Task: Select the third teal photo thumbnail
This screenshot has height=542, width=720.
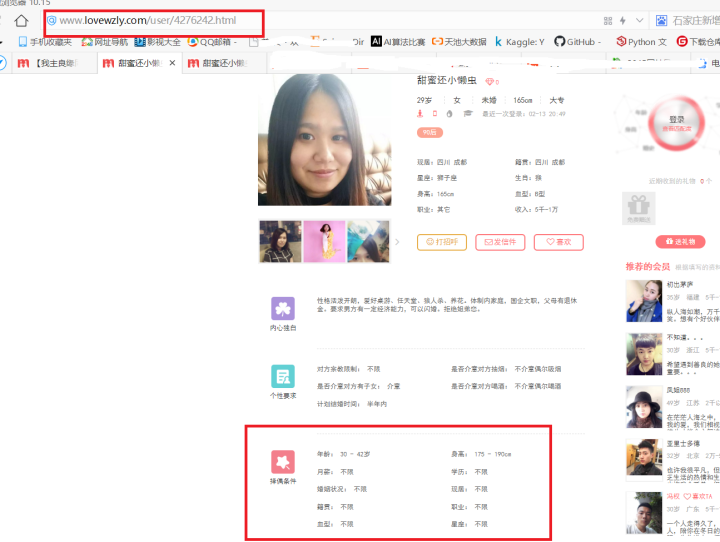Action: coord(368,242)
